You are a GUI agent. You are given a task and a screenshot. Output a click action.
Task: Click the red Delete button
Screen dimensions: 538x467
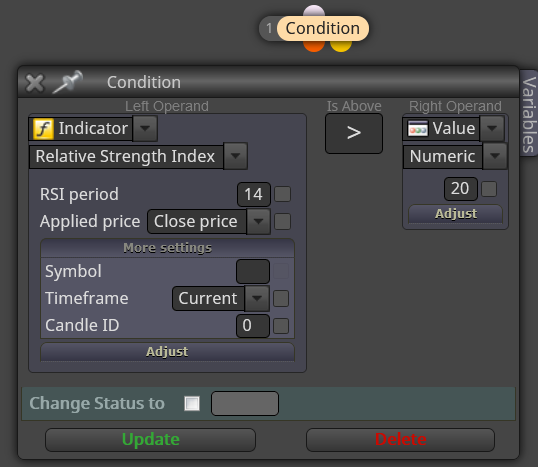400,440
